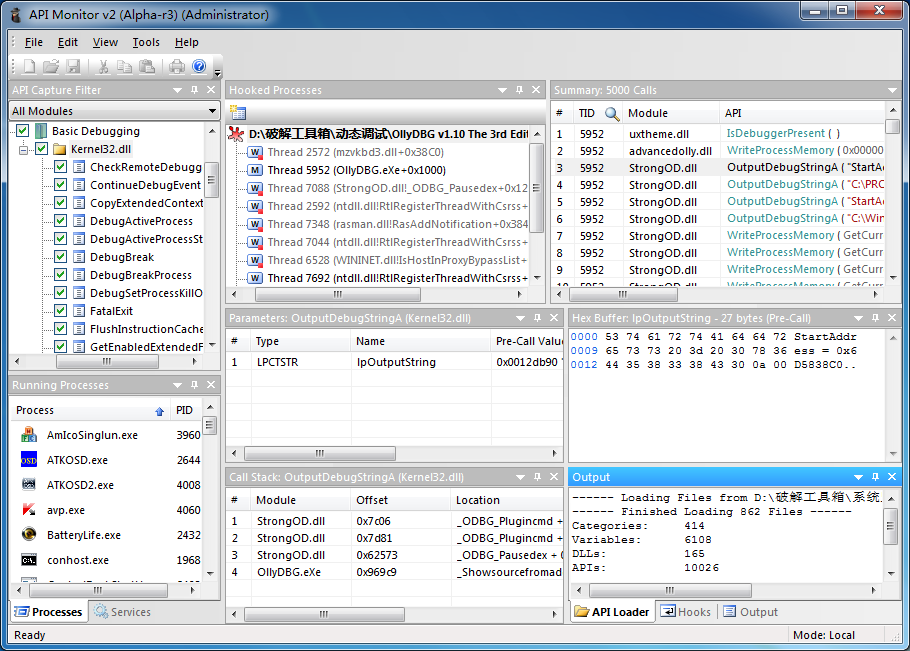Viewport: 910px width, 651px height.
Task: Open the Hooked Processes panel options arrow
Action: [503, 90]
